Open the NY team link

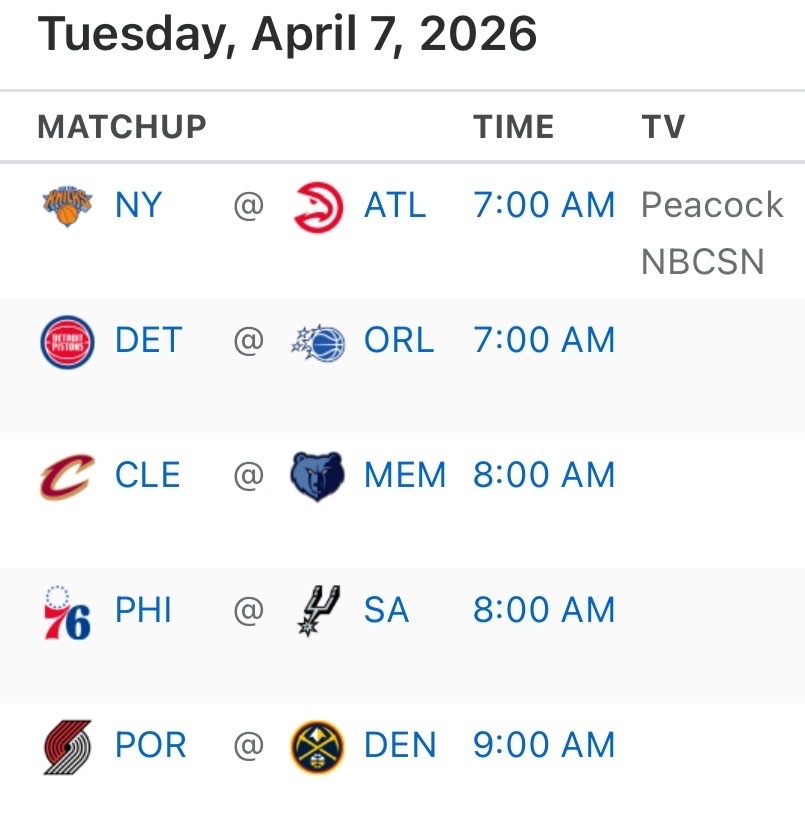point(138,205)
